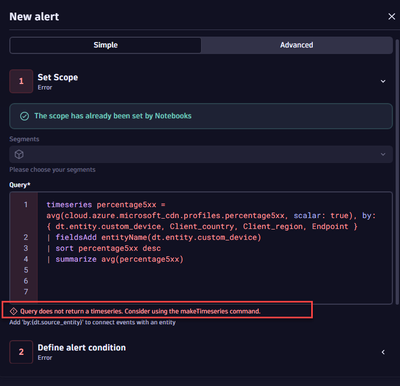Click the Query* field label
Screen dimensions: 400x386
[20, 185]
